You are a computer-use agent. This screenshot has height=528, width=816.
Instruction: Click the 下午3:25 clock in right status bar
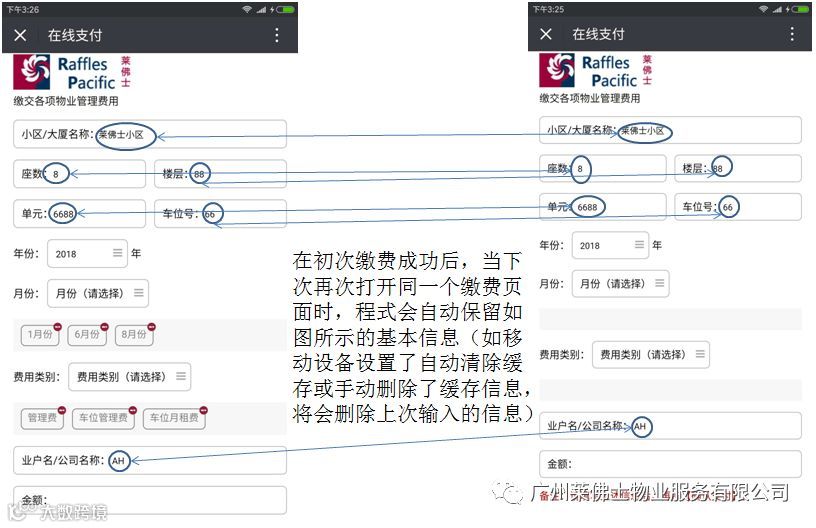click(549, 9)
